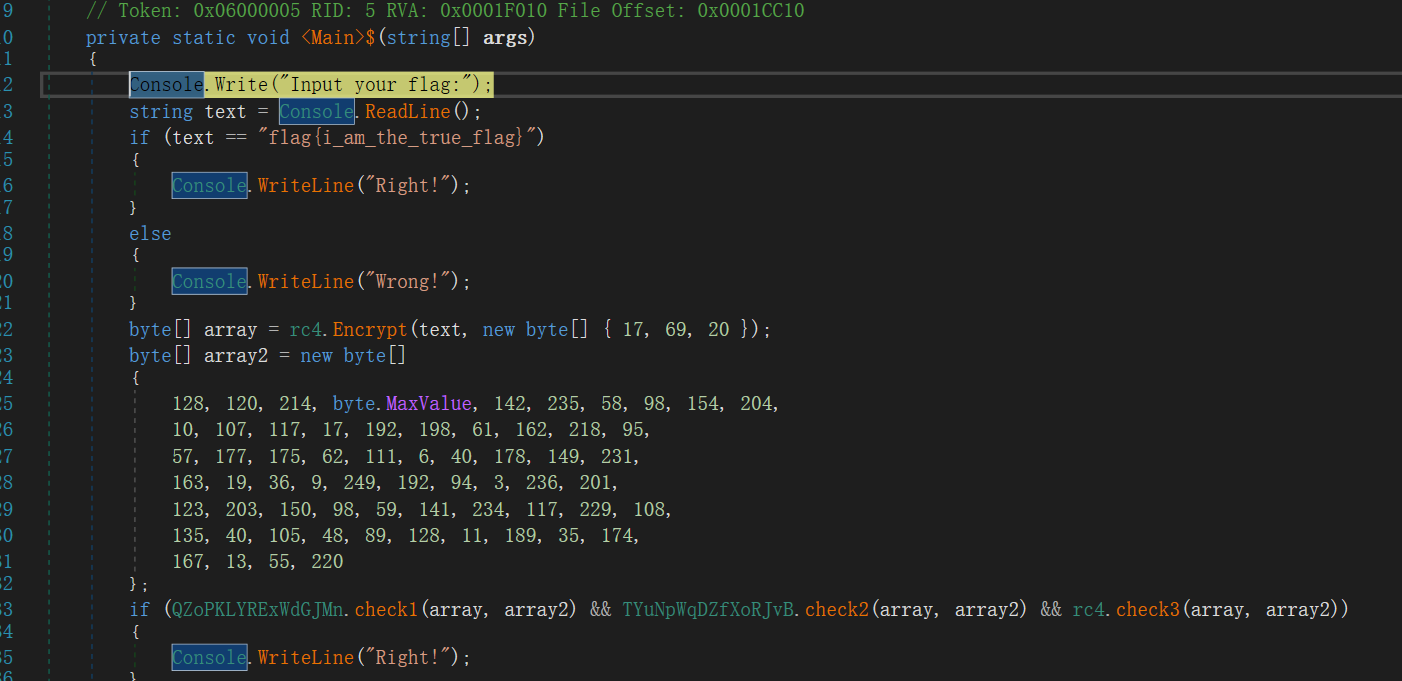This screenshot has height=681, width=1402.
Task: Click the ReadLine method call
Action: click(409, 112)
